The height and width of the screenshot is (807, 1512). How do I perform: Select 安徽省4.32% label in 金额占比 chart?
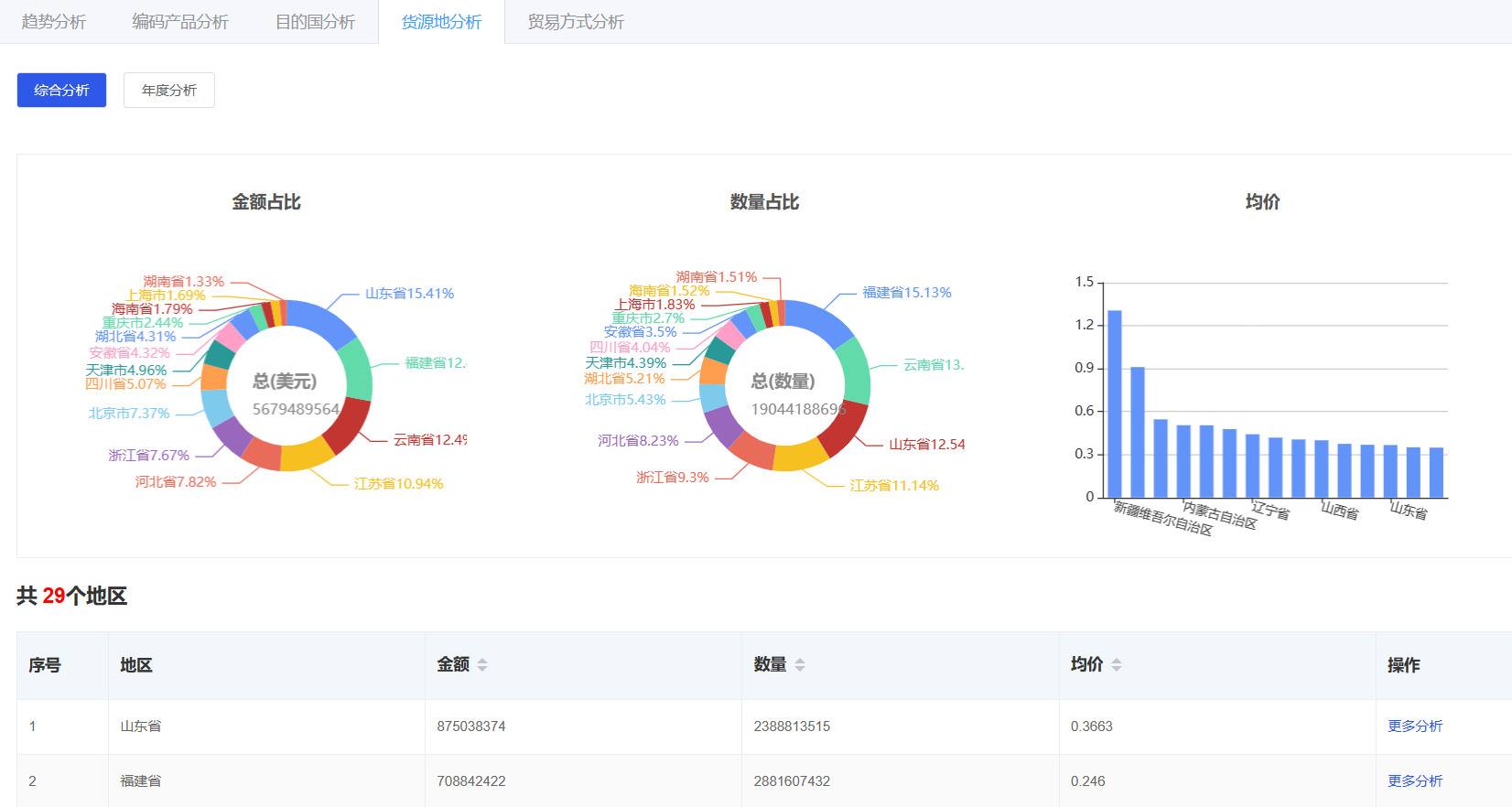(130, 353)
